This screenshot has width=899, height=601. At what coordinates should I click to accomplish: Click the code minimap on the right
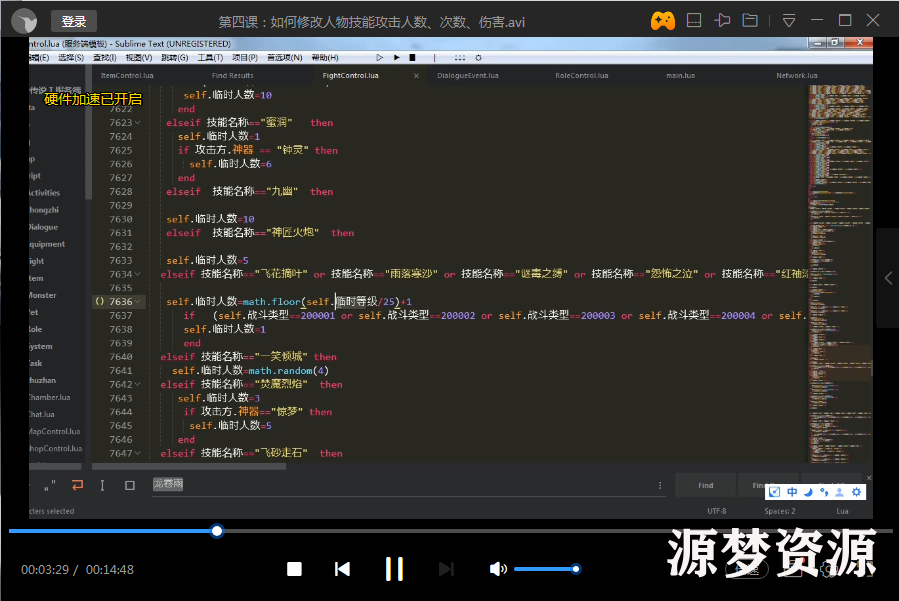pyautogui.click(x=840, y=274)
